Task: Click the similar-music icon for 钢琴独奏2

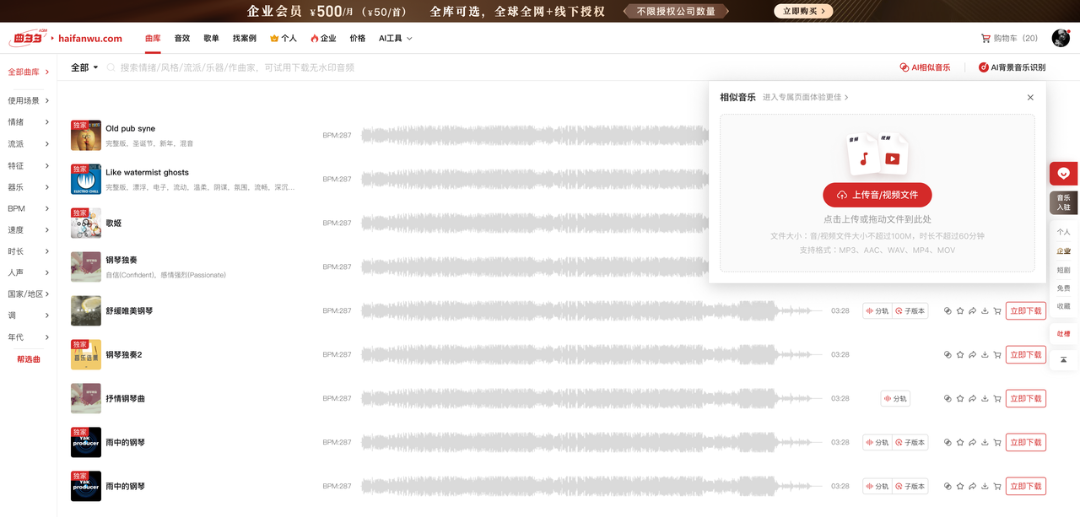Action: [947, 355]
